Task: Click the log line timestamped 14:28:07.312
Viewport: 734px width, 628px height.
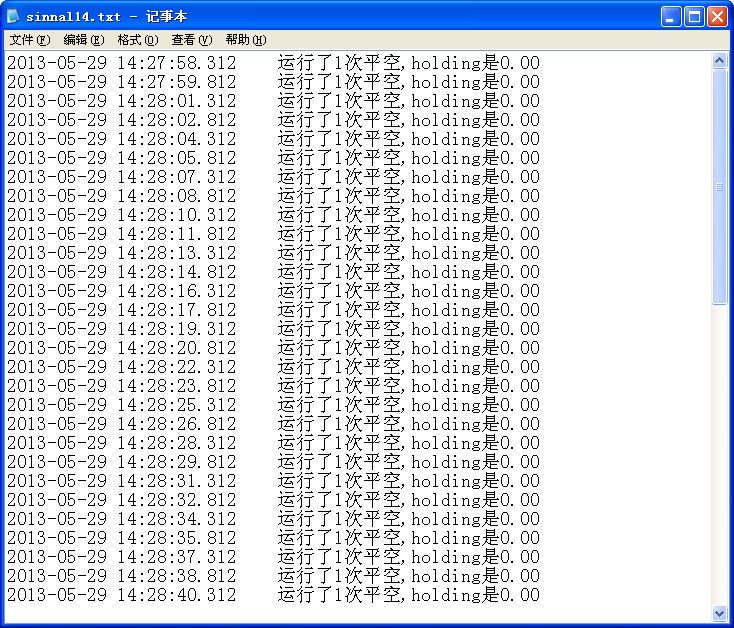Action: [273, 177]
